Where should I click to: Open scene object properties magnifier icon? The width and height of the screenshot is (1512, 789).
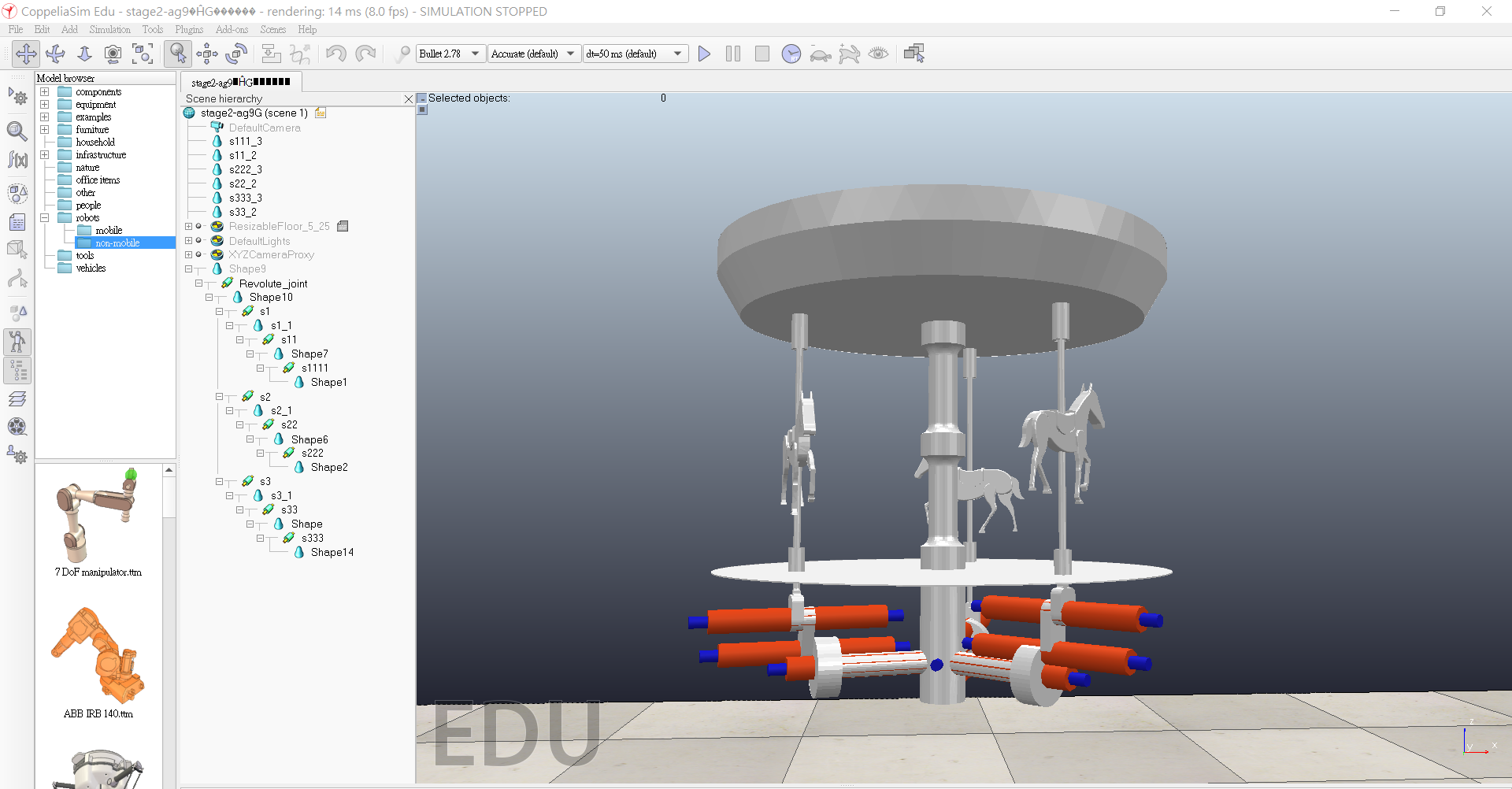17,131
